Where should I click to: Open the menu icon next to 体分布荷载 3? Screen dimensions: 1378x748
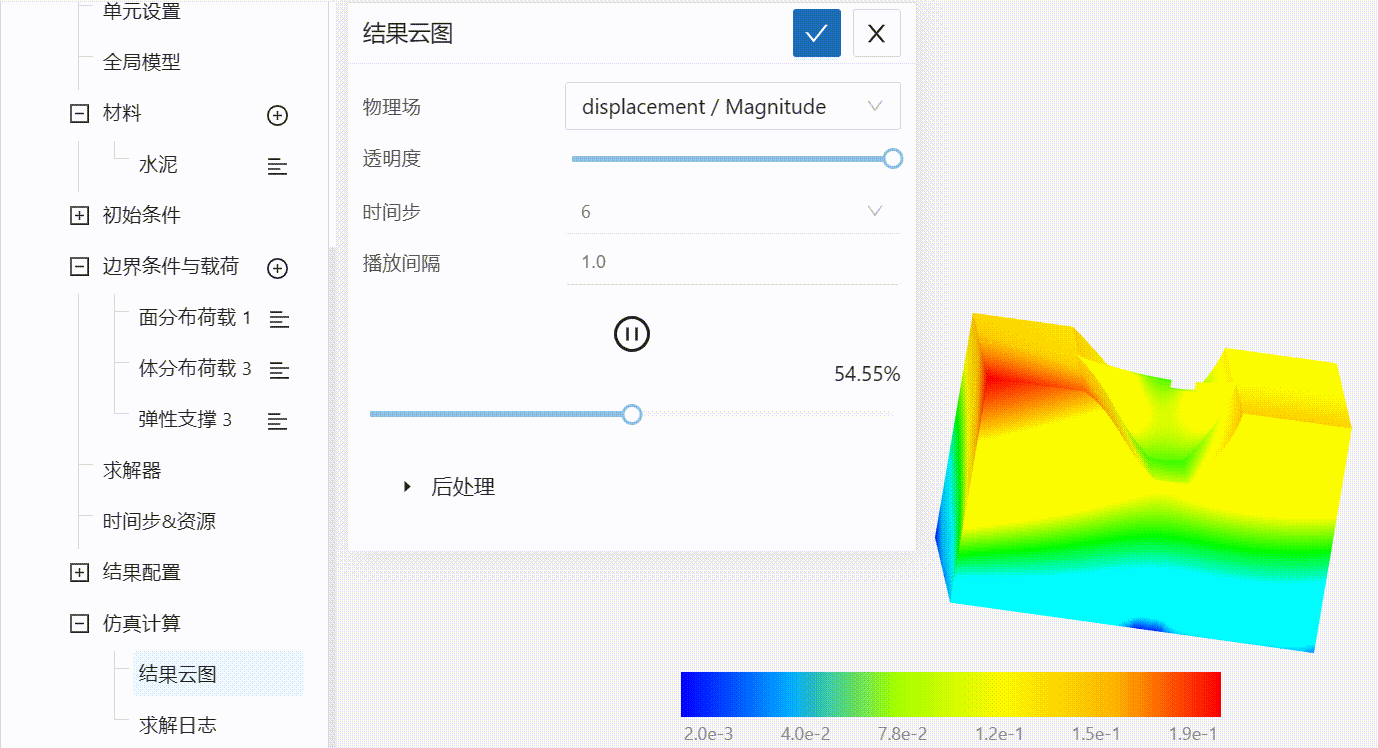(279, 371)
